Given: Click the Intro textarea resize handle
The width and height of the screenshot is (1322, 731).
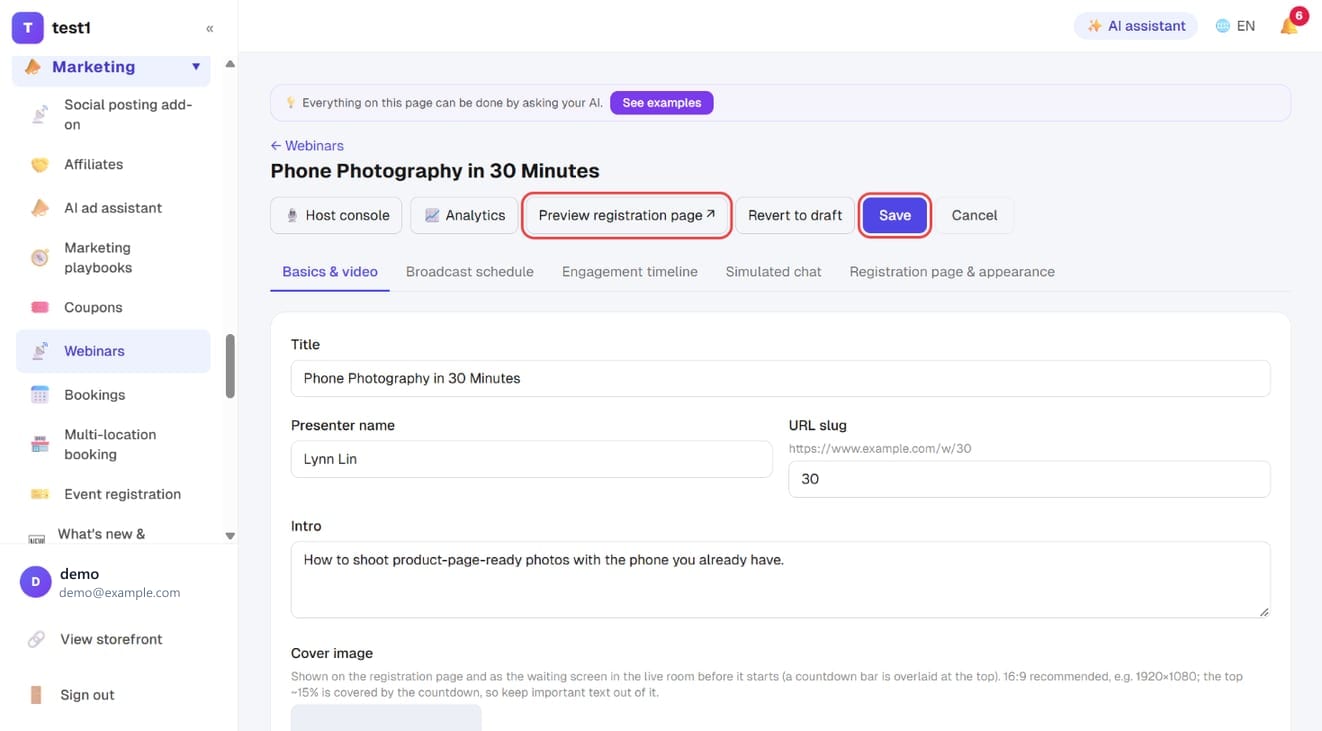Looking at the screenshot, I should (x=1263, y=611).
